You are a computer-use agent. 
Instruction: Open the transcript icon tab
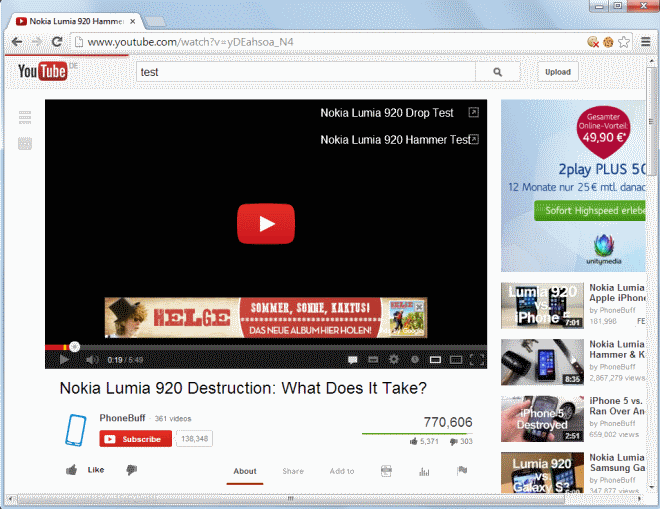tap(386, 471)
